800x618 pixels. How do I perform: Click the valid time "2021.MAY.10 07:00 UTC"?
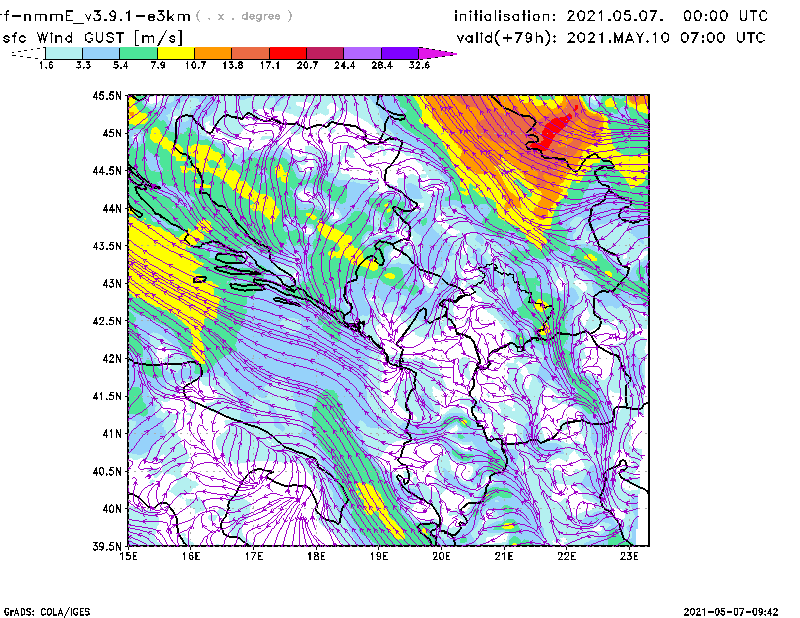(x=666, y=38)
